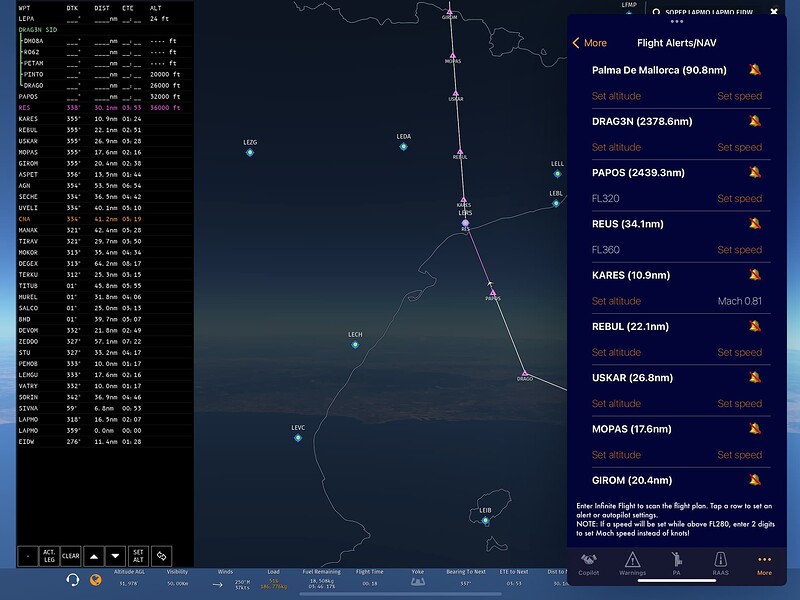This screenshot has width=800, height=600.
Task: Toggle alert bell for USKAR
Action: (755, 378)
